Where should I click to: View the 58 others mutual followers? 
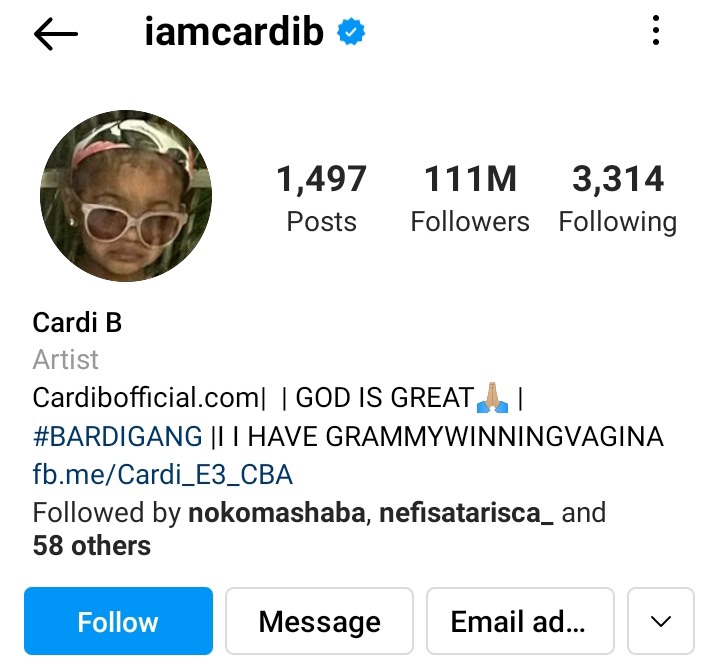[x=92, y=546]
